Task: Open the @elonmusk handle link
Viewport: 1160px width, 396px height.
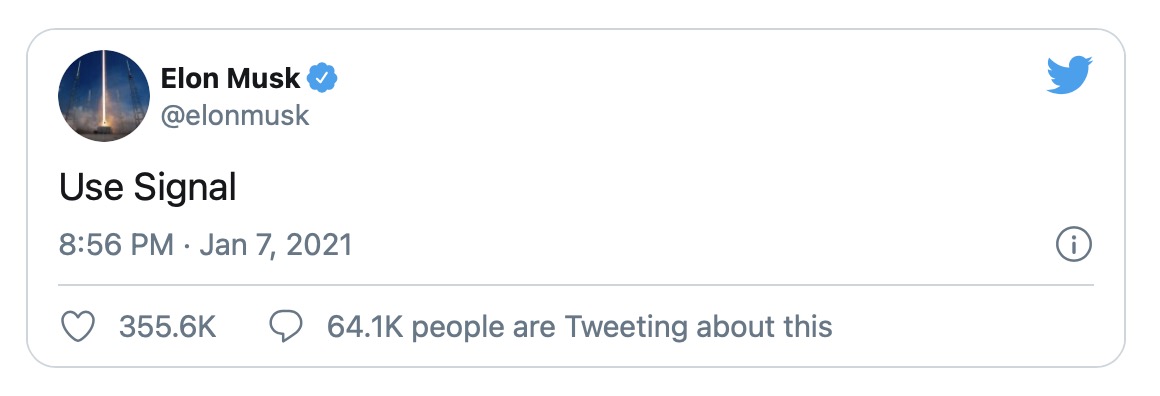Action: 235,115
